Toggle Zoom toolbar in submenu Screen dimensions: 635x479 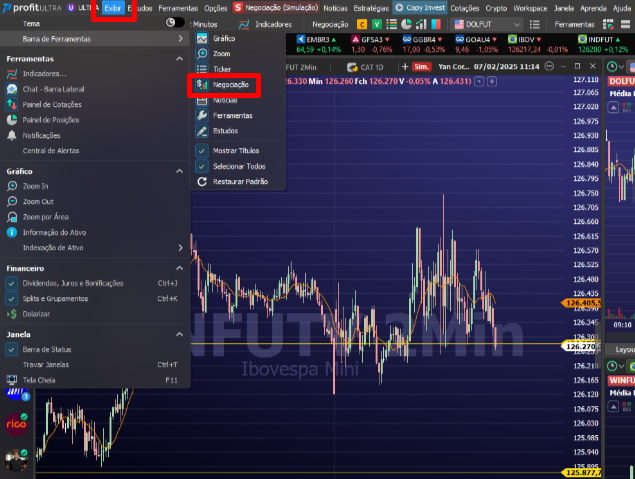(x=222, y=53)
